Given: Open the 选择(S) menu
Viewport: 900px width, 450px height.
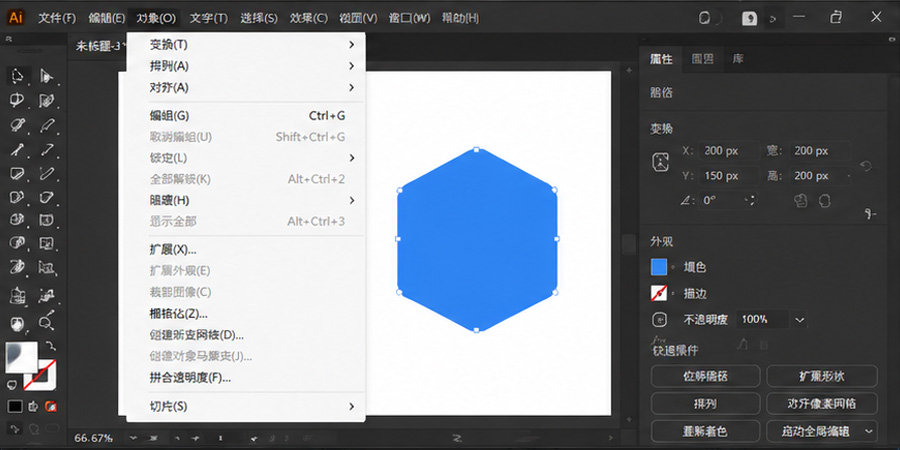Looking at the screenshot, I should (x=259, y=18).
